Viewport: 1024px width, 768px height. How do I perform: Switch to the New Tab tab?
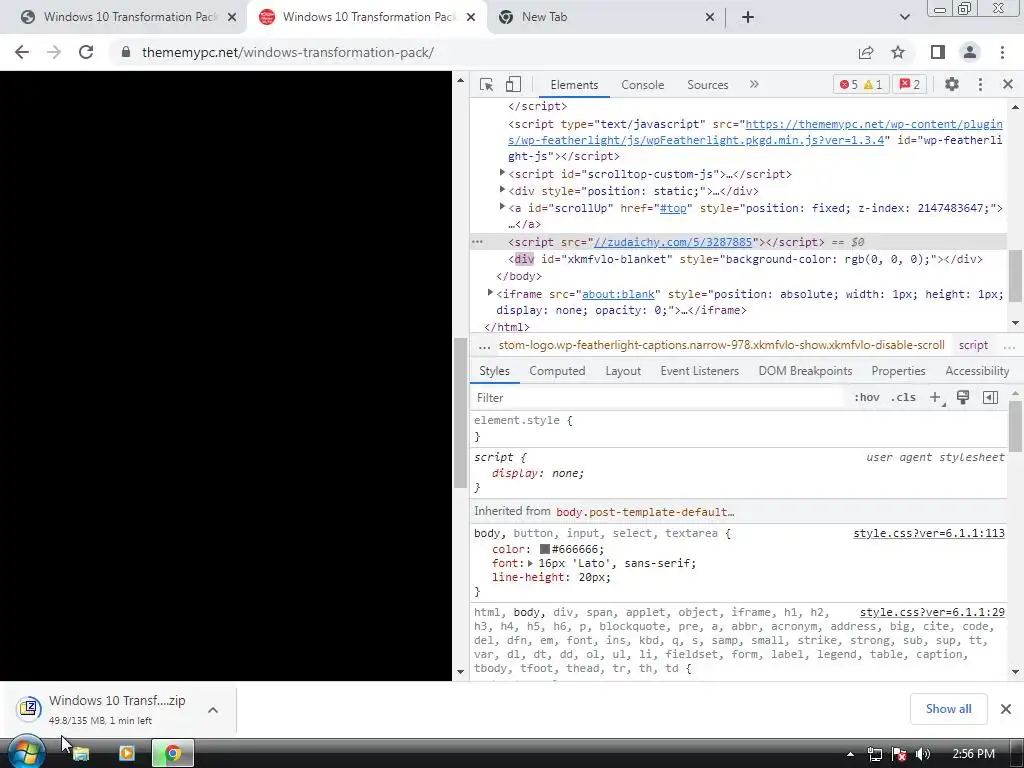coord(605,17)
